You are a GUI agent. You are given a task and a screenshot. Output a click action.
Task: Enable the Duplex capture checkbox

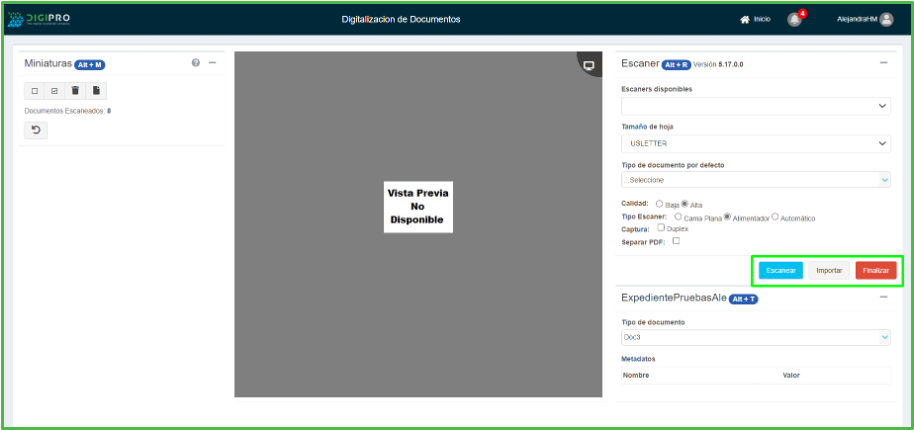click(661, 228)
